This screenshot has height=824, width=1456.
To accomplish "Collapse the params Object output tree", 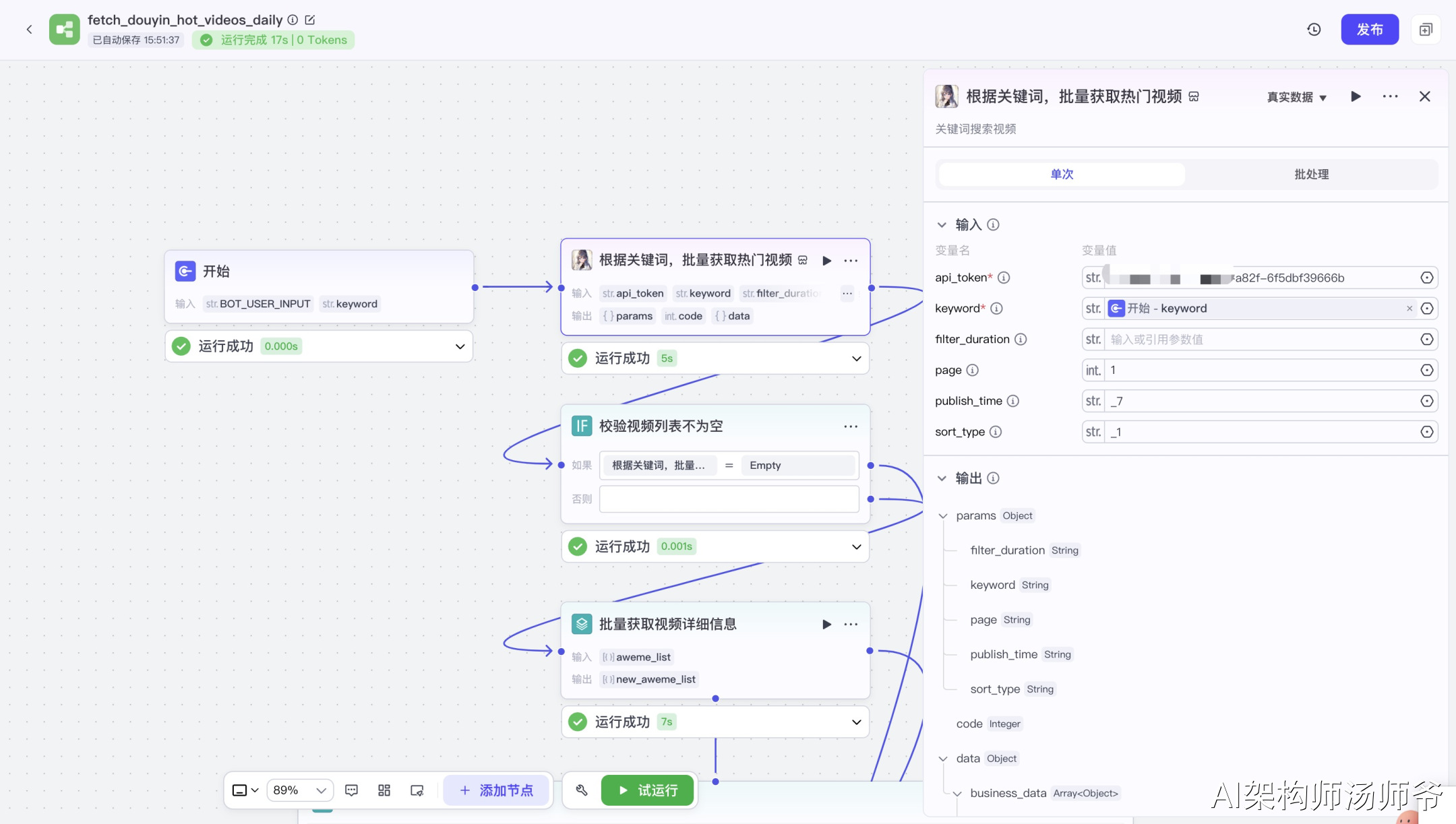I will pyautogui.click(x=943, y=516).
